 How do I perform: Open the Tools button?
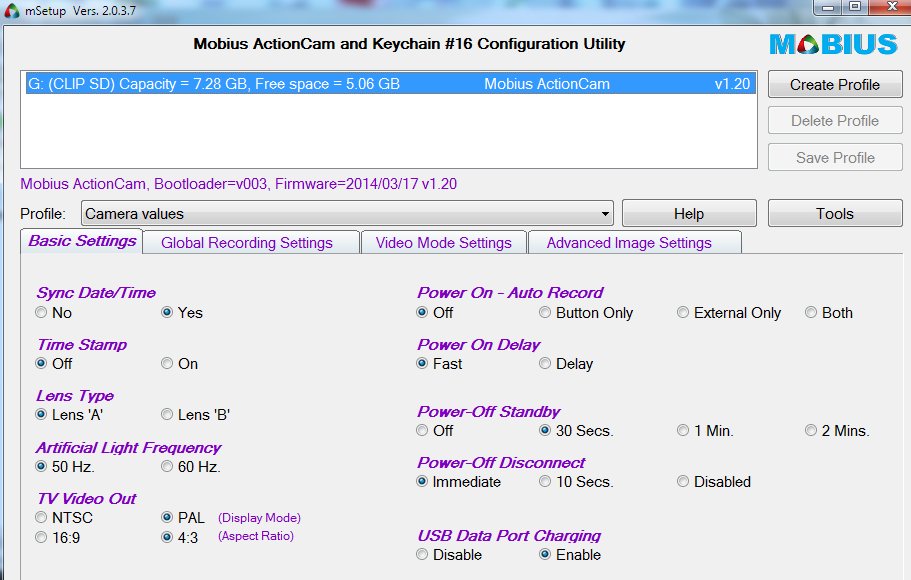[x=835, y=213]
